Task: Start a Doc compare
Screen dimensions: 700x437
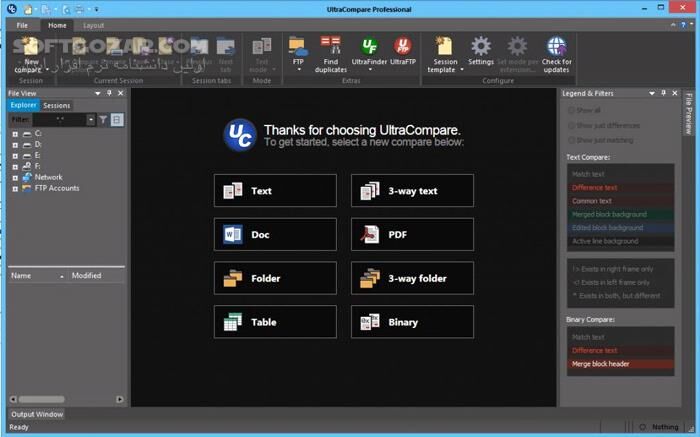Action: (x=275, y=234)
